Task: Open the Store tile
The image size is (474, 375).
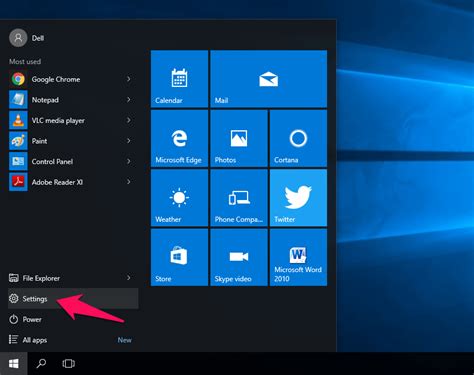Action: tap(179, 257)
